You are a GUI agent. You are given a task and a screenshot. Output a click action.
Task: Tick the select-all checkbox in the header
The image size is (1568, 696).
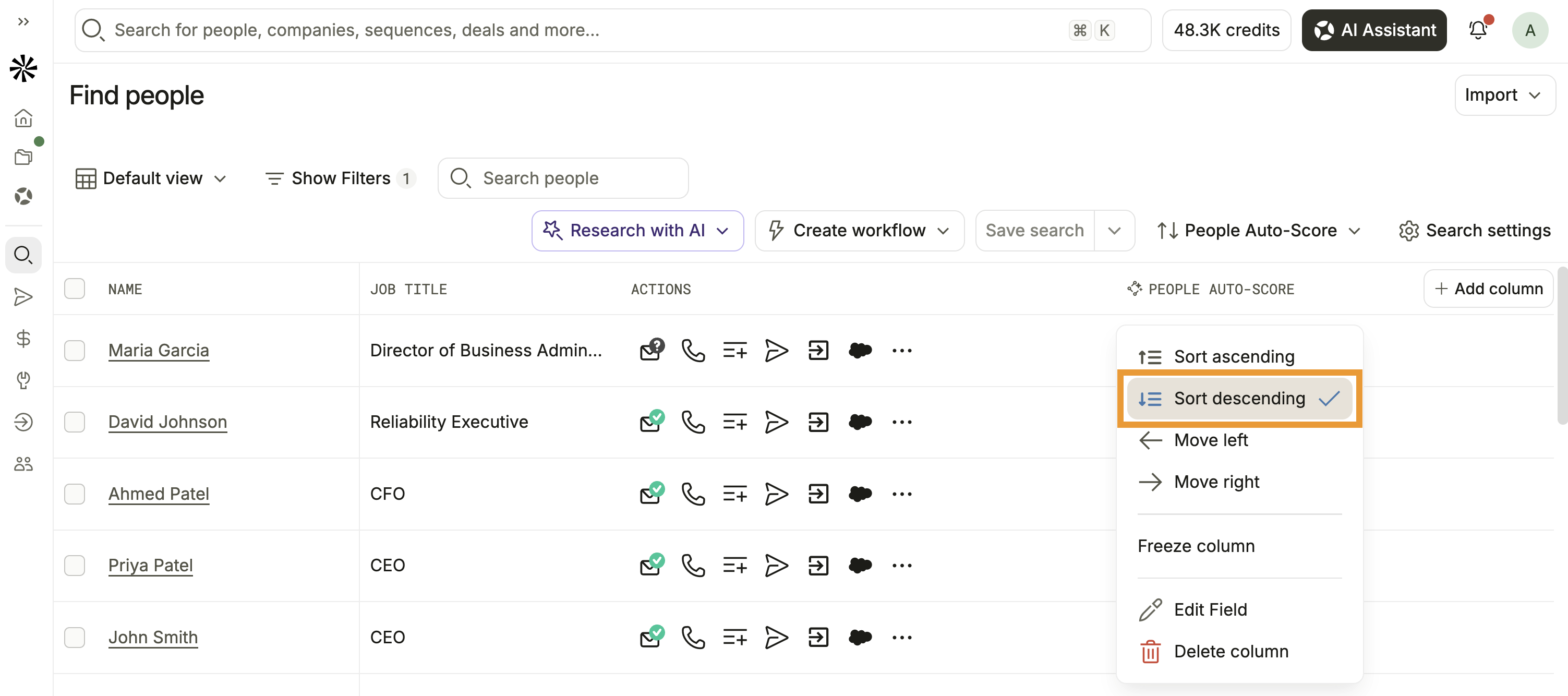pos(74,289)
